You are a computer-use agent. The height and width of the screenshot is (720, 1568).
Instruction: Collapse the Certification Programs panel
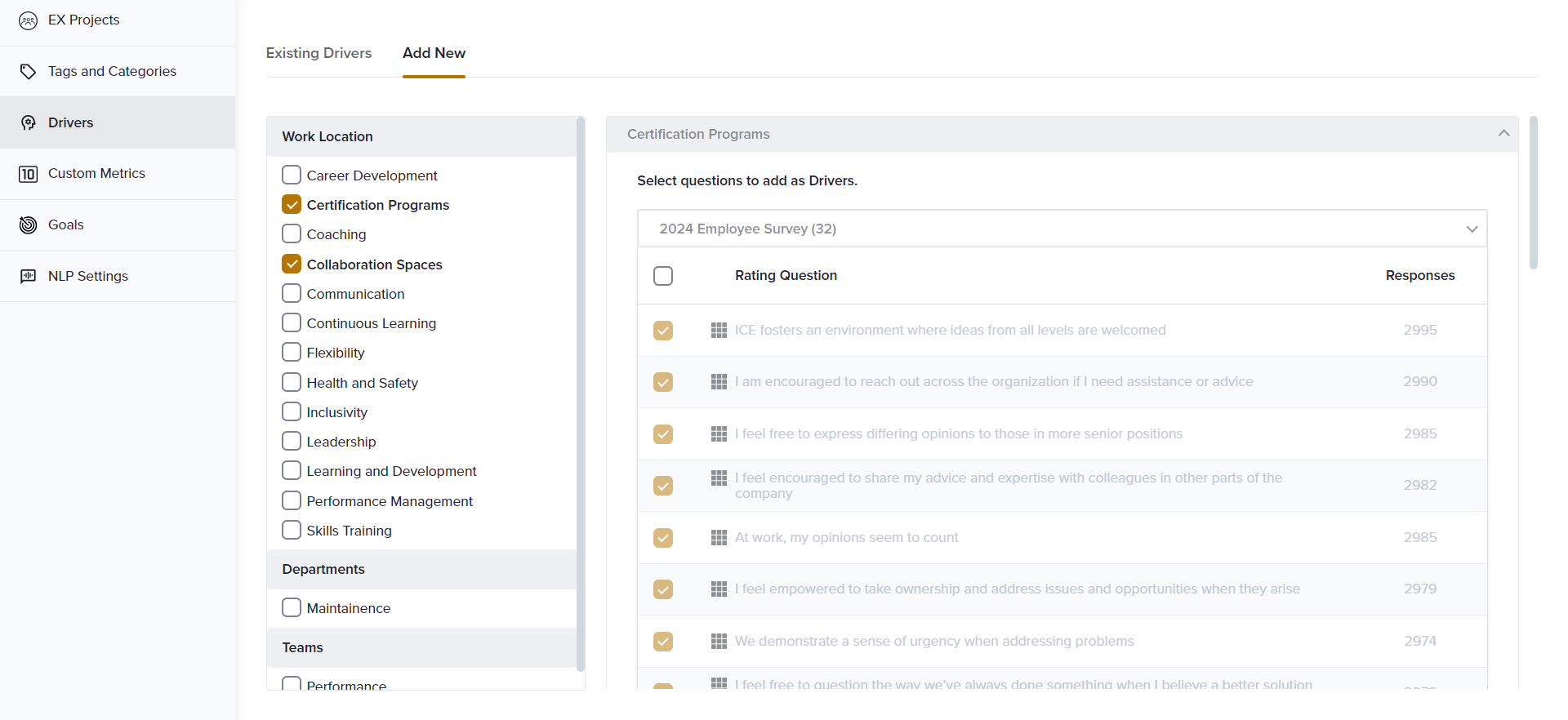pos(1503,134)
